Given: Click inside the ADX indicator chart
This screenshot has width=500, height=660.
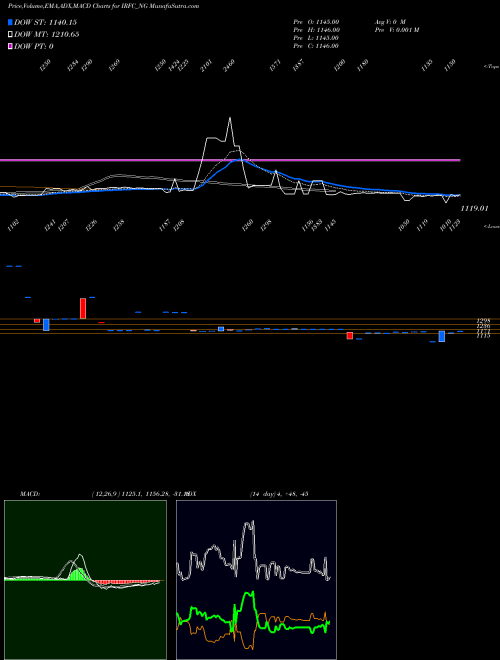Looking at the screenshot, I should tap(256, 580).
